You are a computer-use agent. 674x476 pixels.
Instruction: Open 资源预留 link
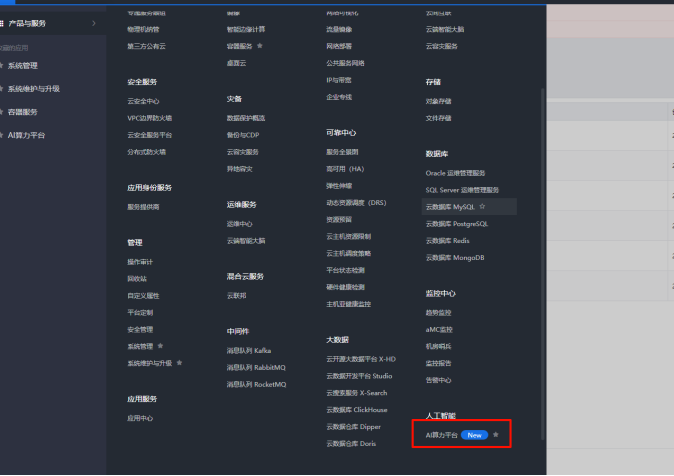[x=339, y=219]
